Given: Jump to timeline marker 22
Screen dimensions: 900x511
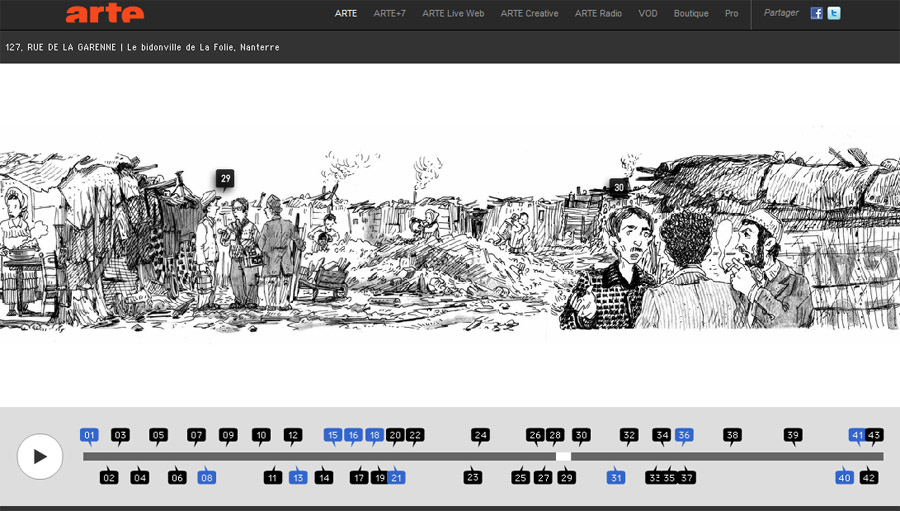Looking at the screenshot, I should [415, 435].
